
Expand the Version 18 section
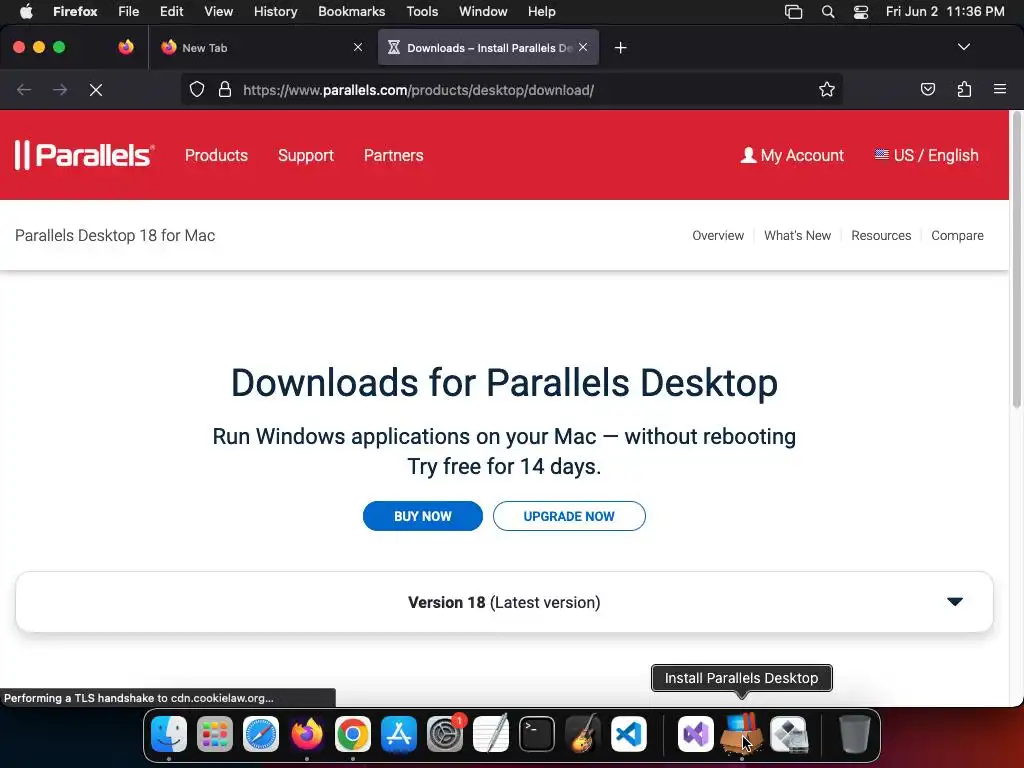pos(504,602)
